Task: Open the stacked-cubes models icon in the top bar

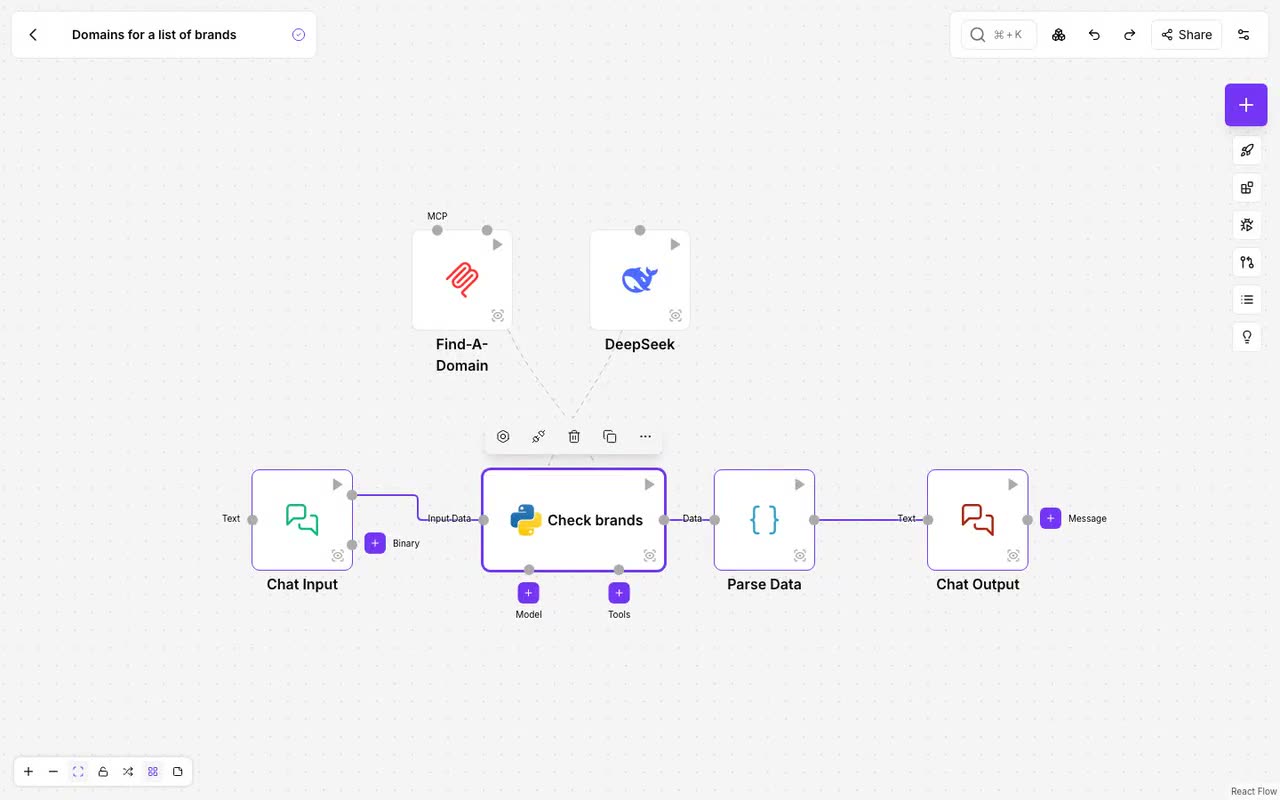Action: [1058, 35]
